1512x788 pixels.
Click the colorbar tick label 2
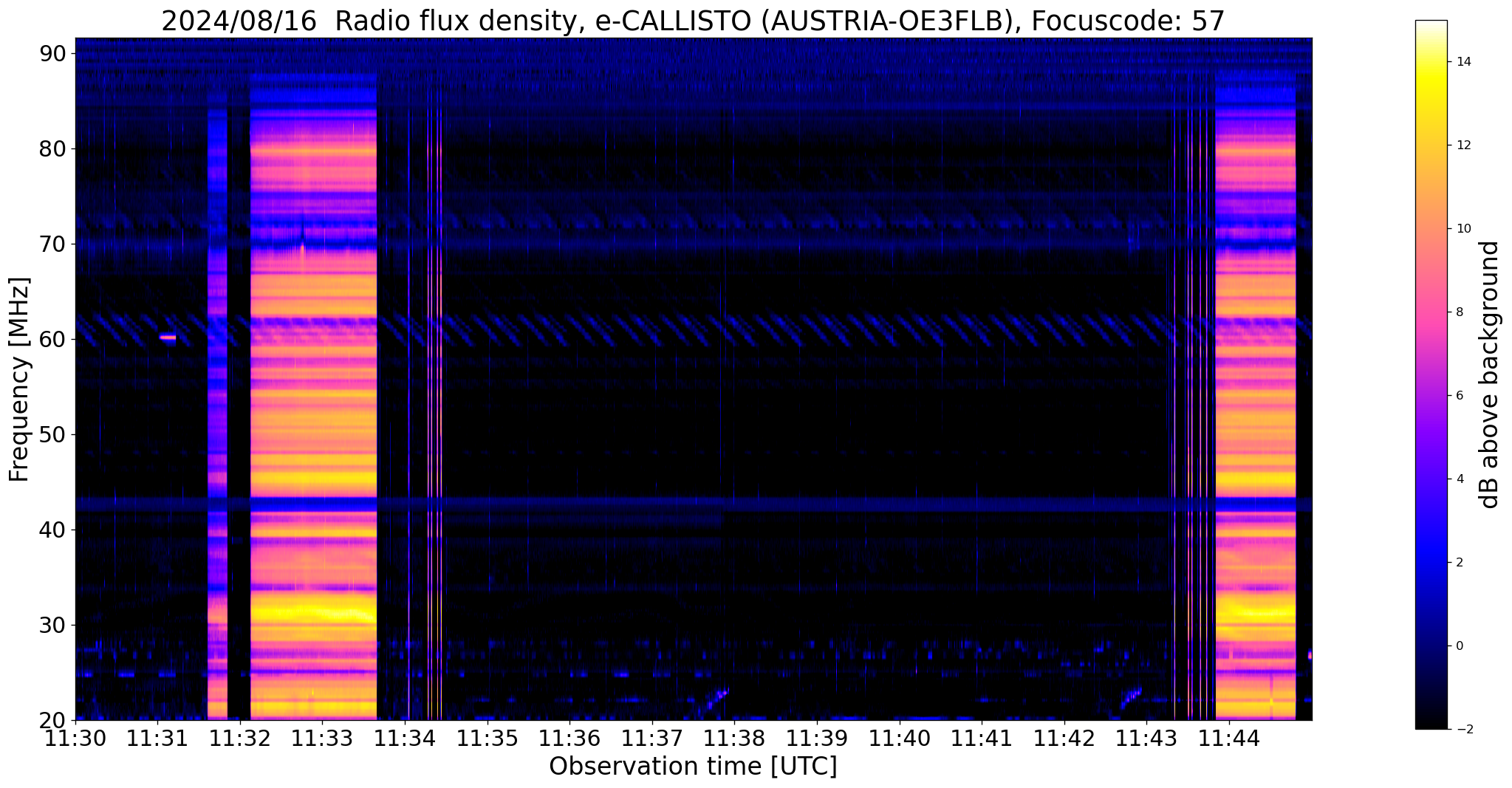pyautogui.click(x=1460, y=563)
